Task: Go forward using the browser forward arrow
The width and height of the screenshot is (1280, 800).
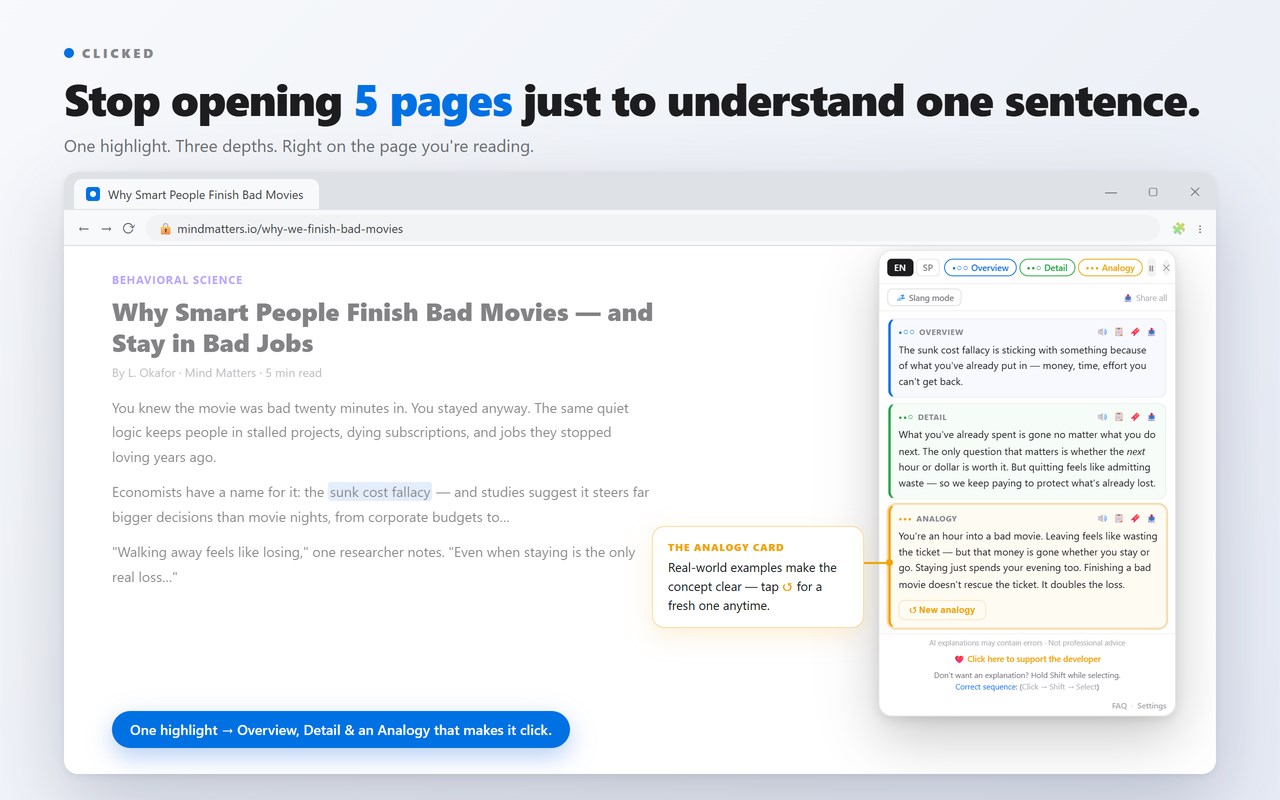Action: (106, 229)
